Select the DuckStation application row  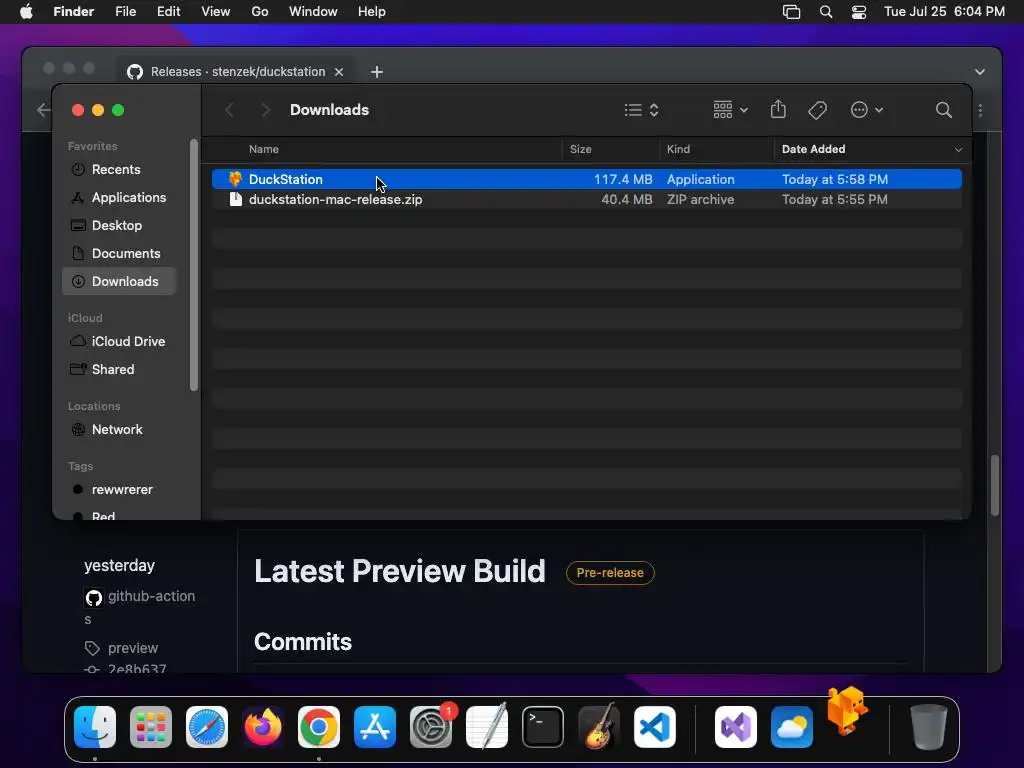[x=586, y=179]
